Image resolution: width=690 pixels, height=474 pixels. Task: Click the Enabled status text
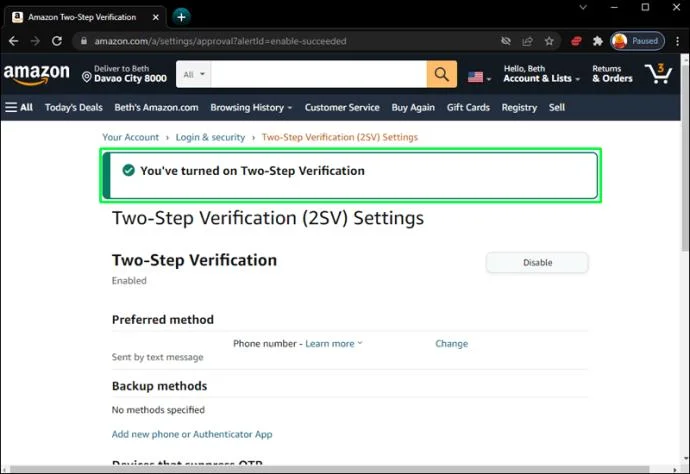click(x=129, y=280)
